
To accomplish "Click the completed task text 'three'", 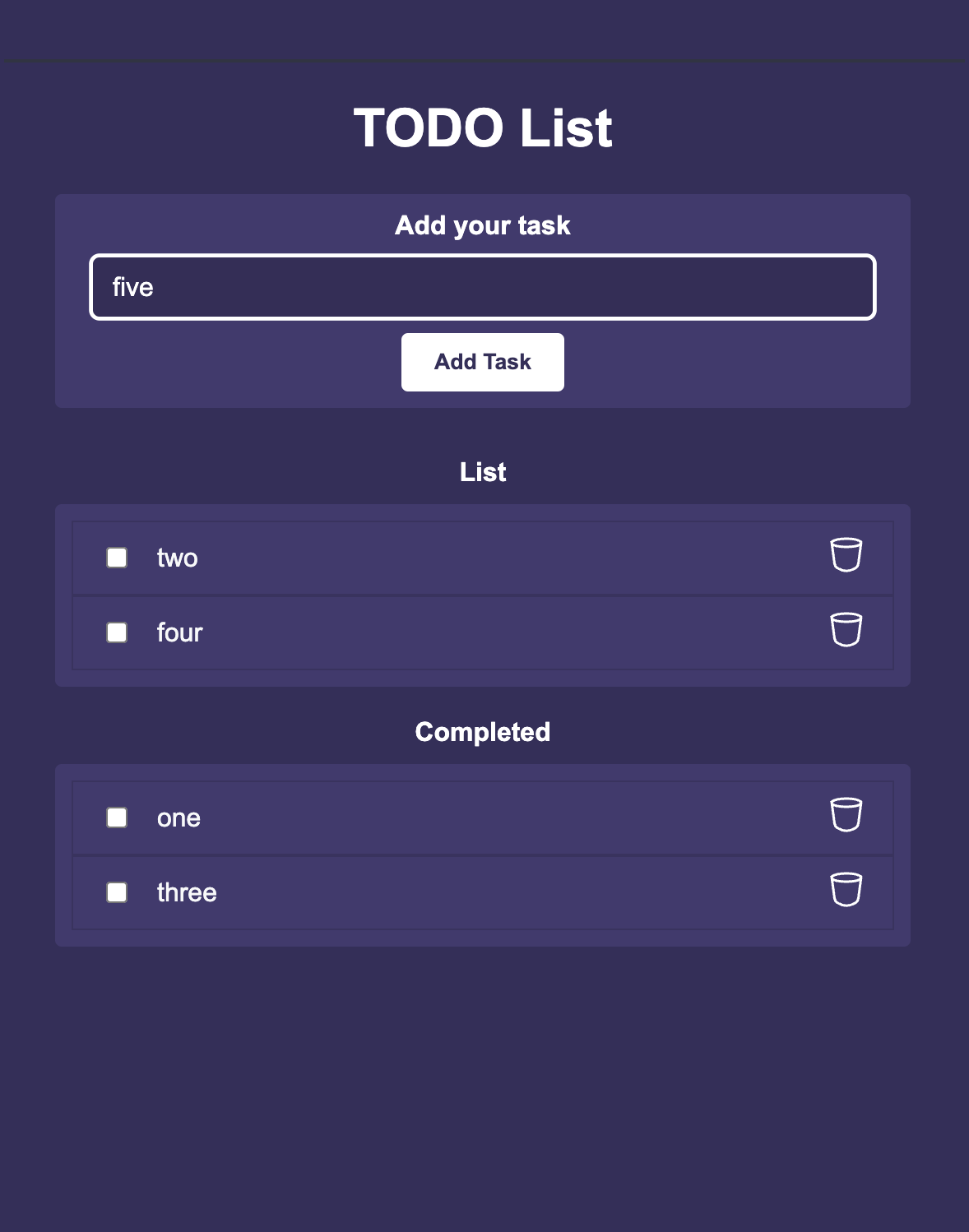I will (187, 892).
